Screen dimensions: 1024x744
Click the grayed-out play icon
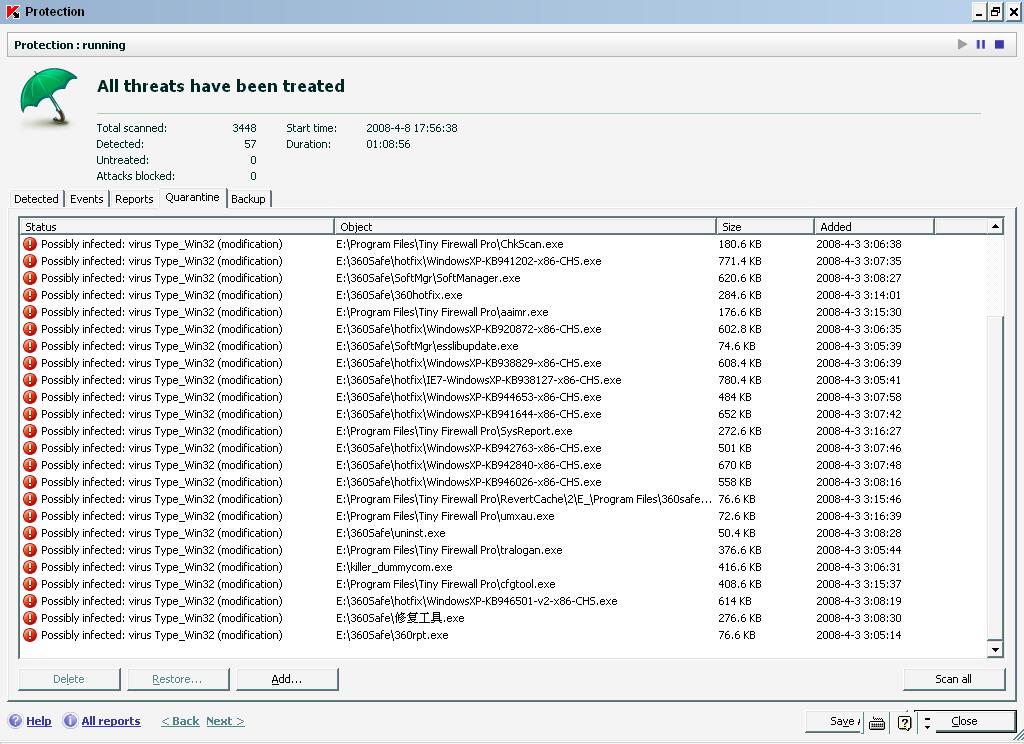click(962, 45)
